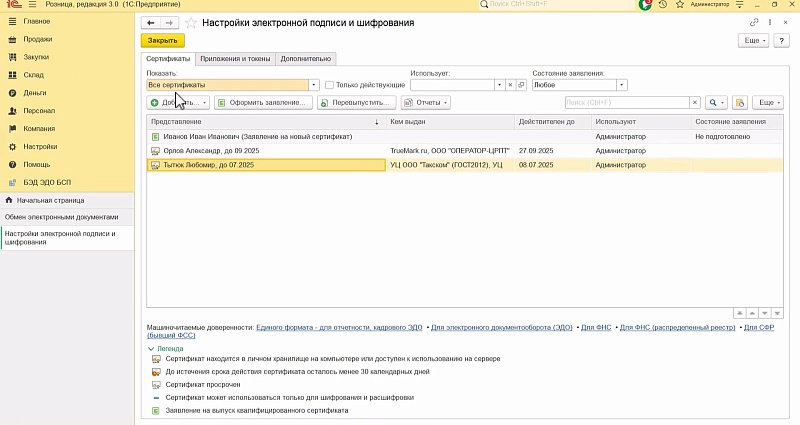Close the form with X icon

click(786, 22)
